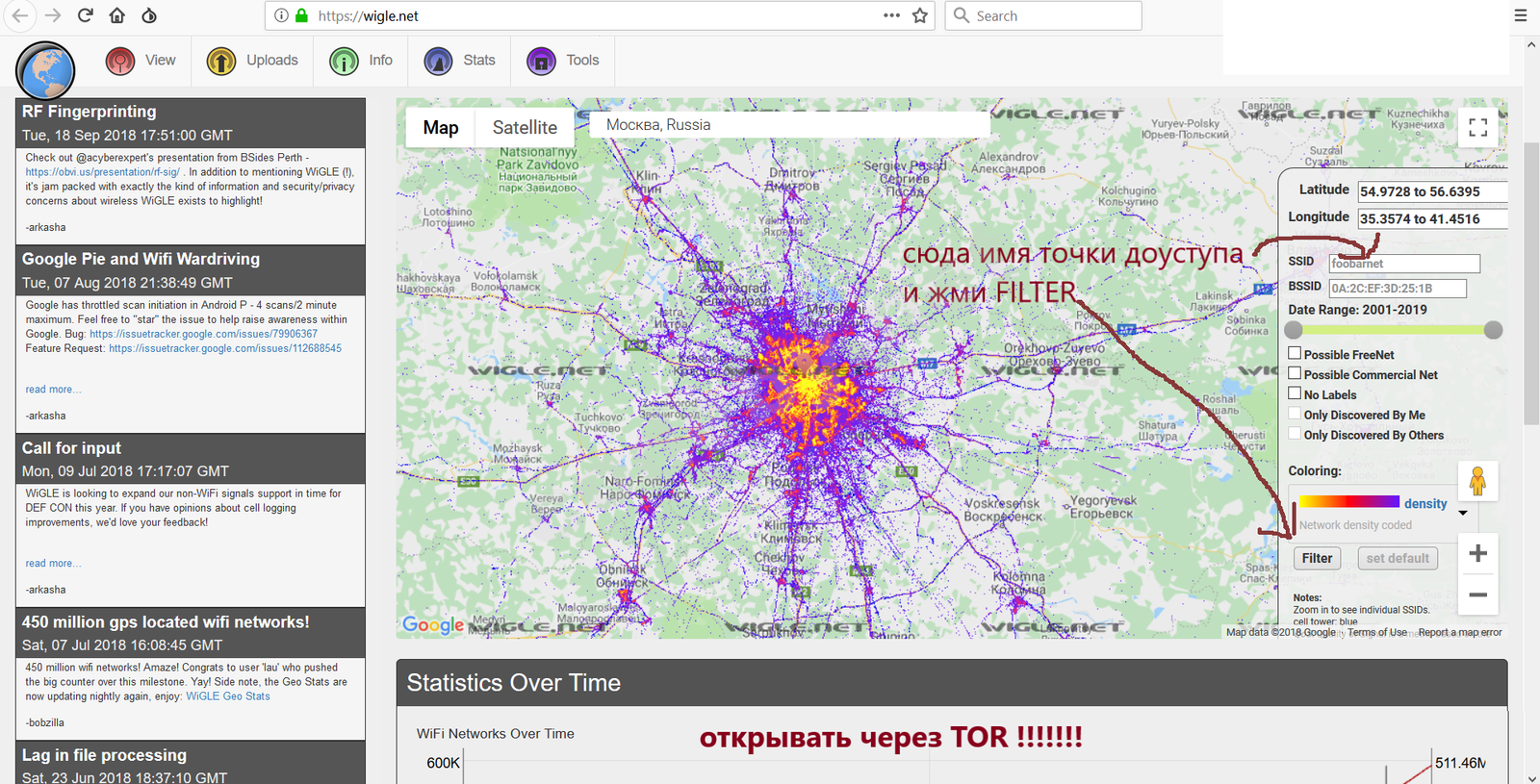
Task: Zoom out the map with minus button
Action: point(1477,594)
